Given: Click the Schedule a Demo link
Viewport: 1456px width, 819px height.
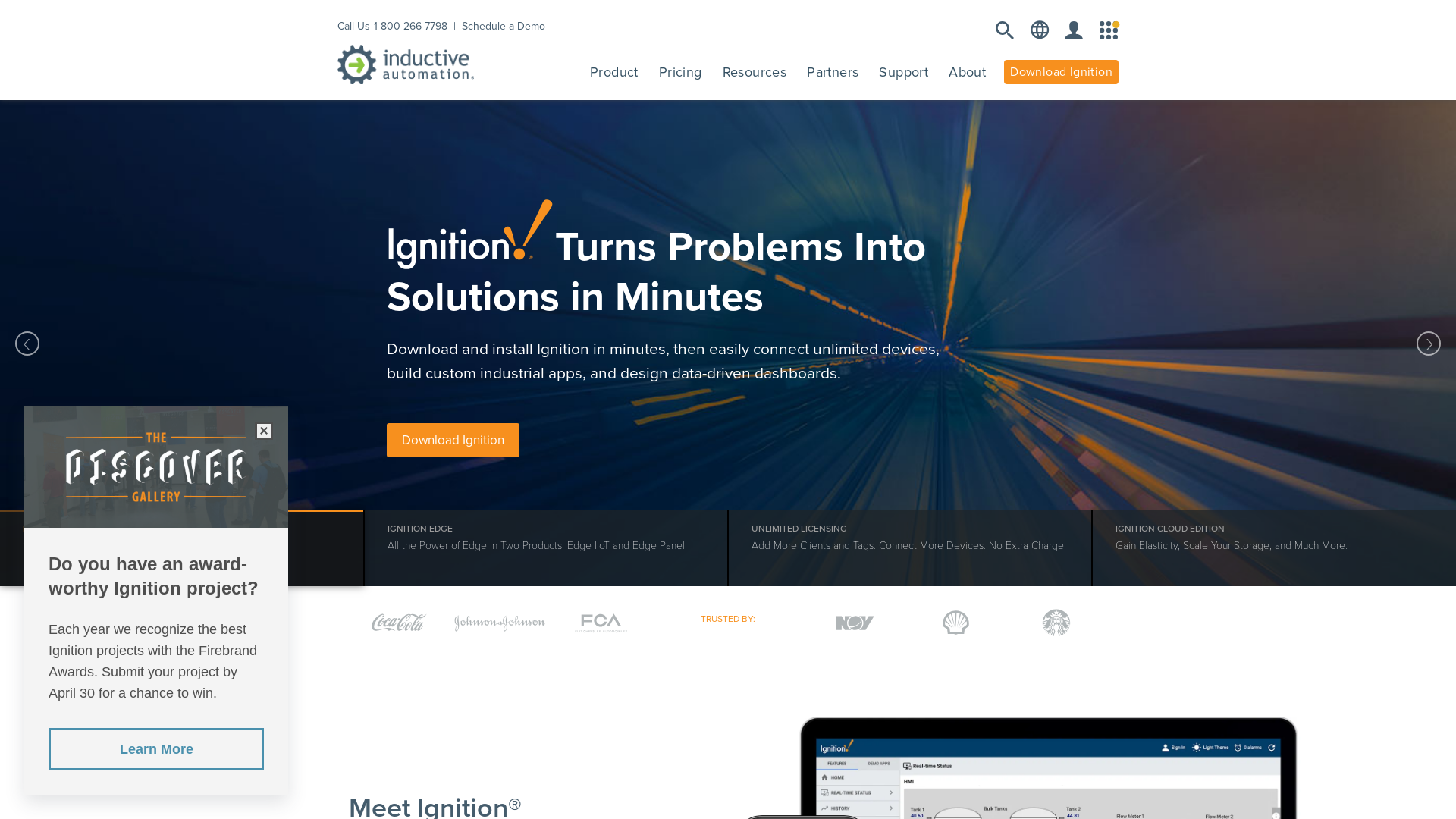Looking at the screenshot, I should click(x=503, y=25).
